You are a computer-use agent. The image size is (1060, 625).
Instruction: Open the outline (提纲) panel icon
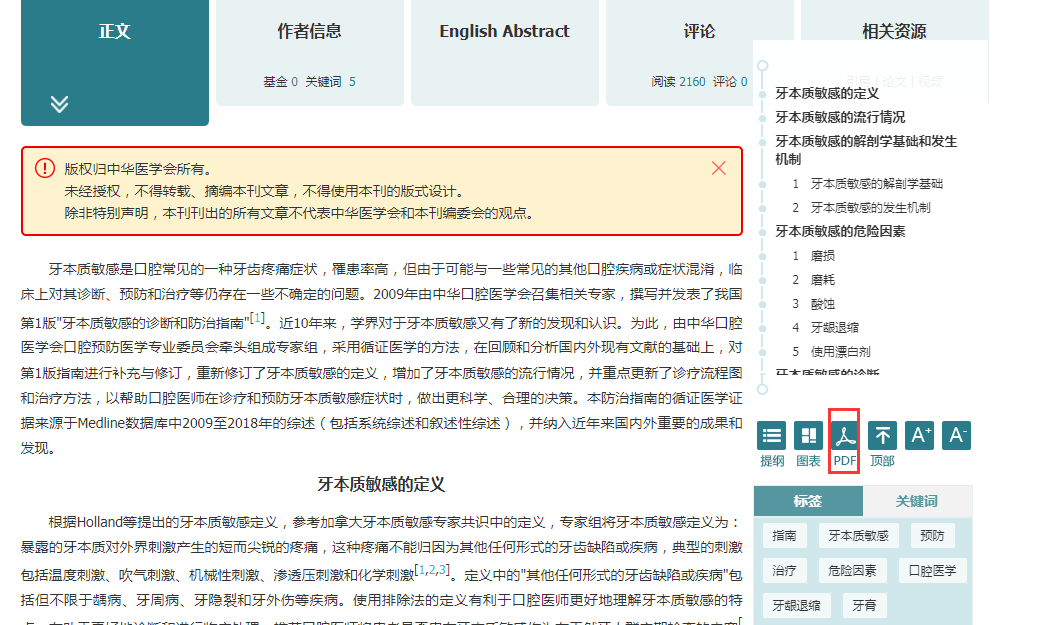coord(771,436)
